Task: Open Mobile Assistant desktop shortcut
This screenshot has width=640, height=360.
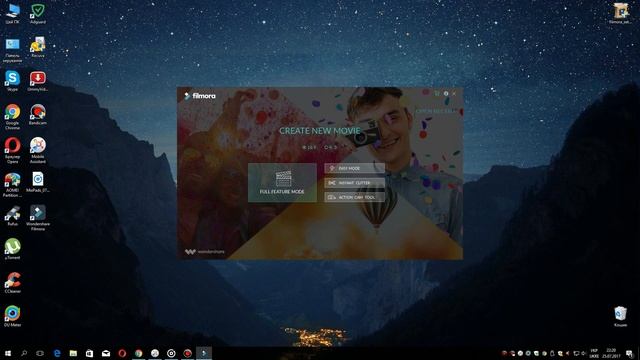Action: (x=38, y=150)
